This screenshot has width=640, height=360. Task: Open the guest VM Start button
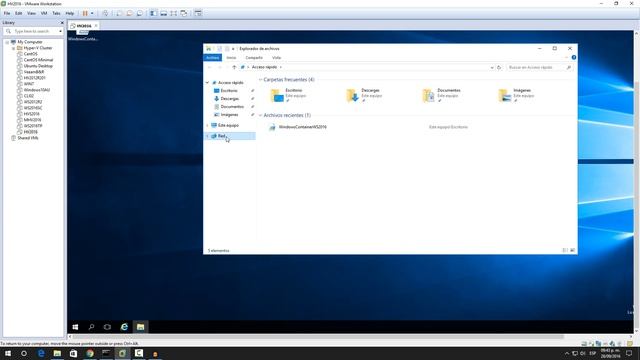[75, 327]
